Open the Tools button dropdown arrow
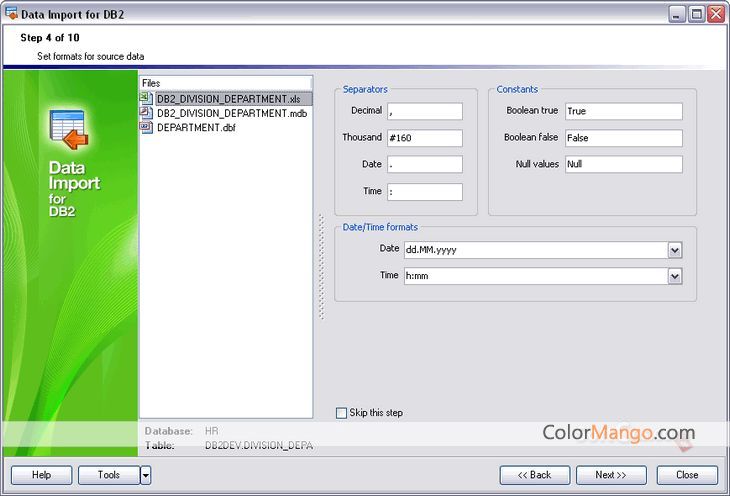The image size is (730, 496). click(146, 475)
